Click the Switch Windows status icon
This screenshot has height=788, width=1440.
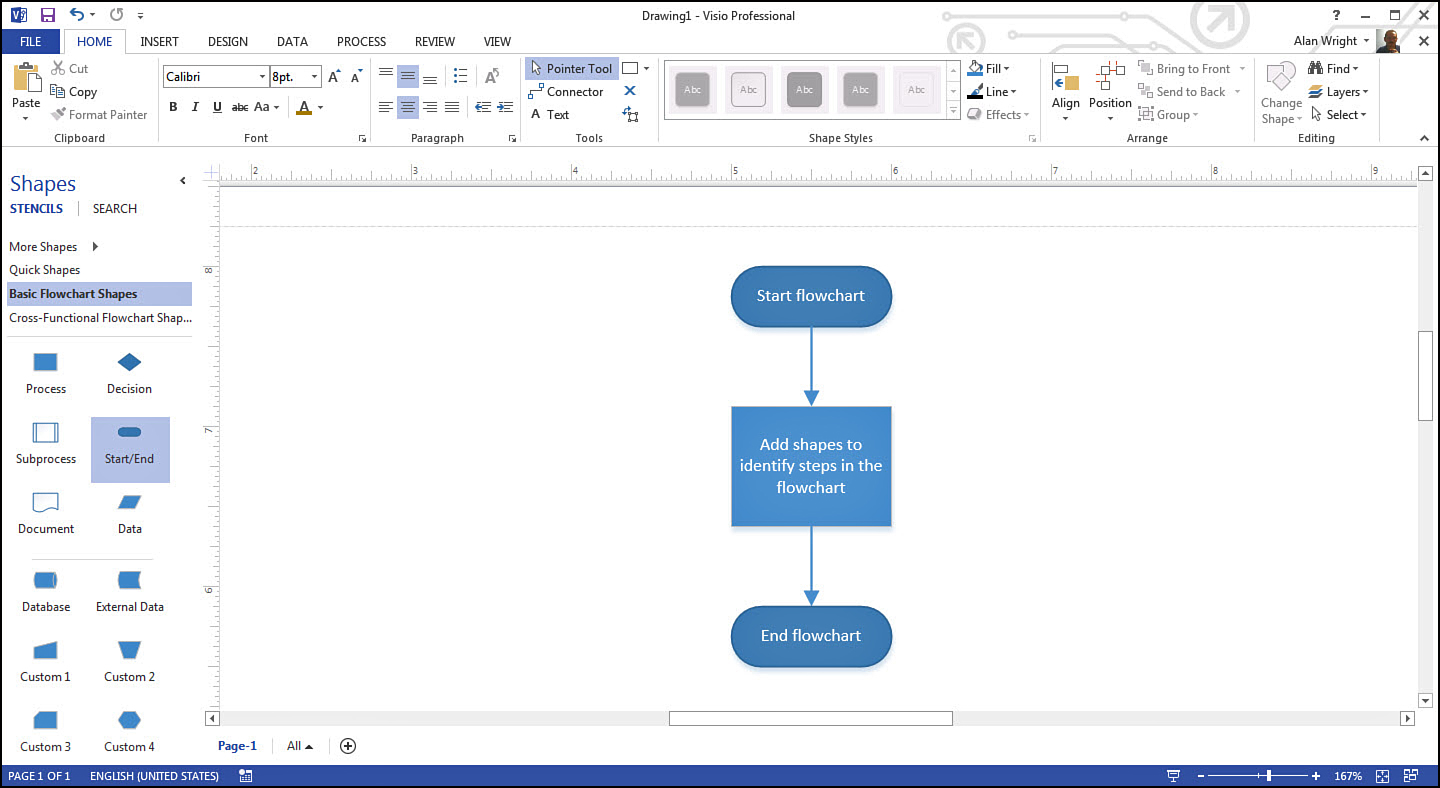(x=1410, y=776)
